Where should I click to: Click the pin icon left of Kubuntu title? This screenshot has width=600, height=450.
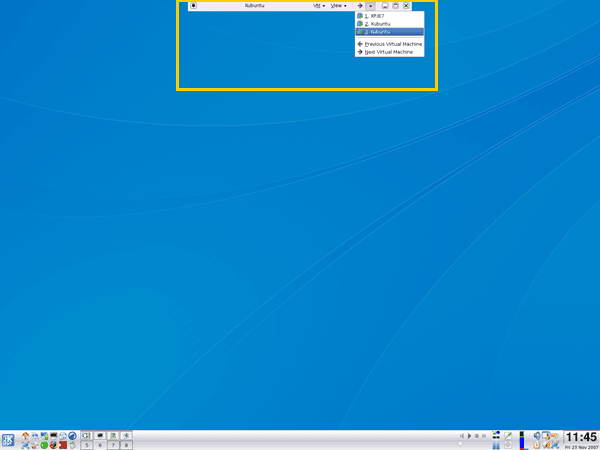[x=194, y=6]
